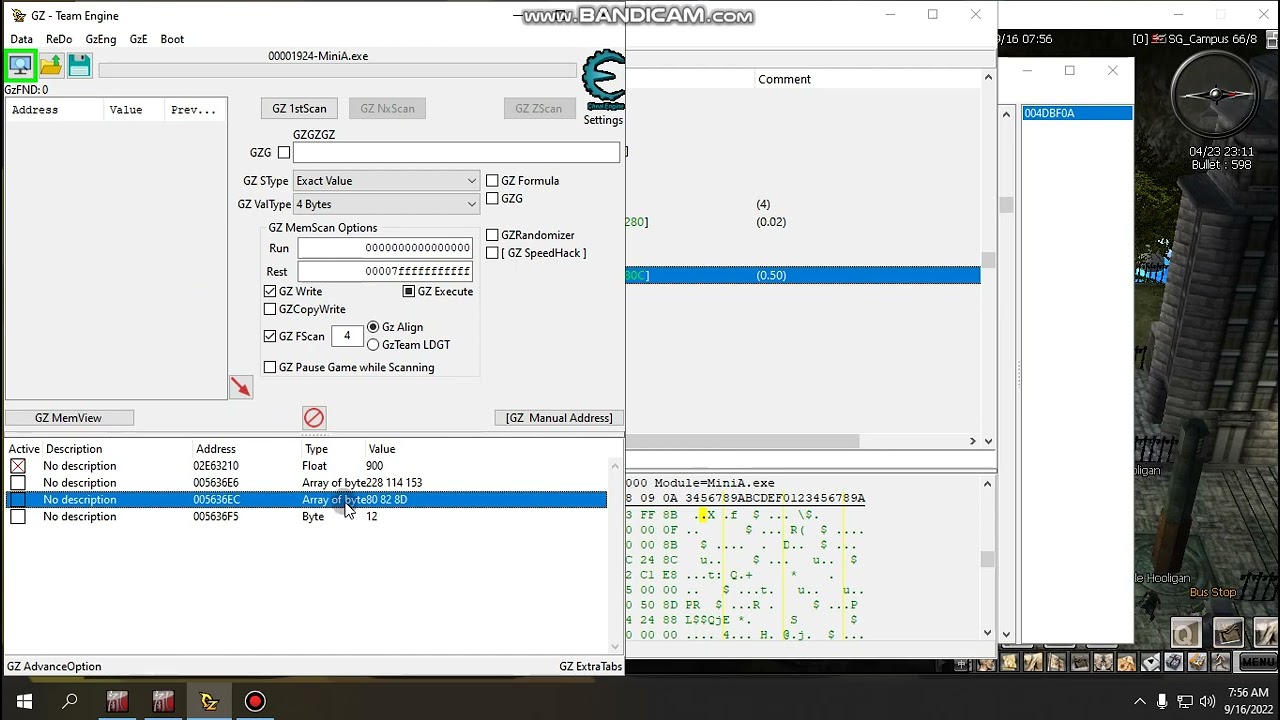Click the Cheat Engine logo icon

pyautogui.click(x=603, y=80)
